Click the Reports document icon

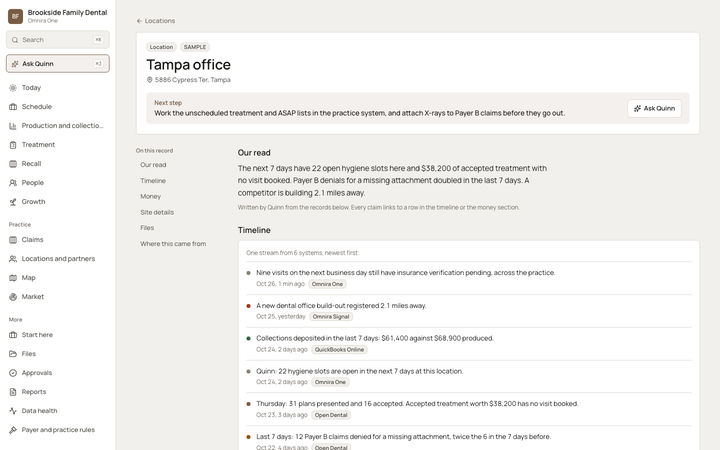coord(13,392)
